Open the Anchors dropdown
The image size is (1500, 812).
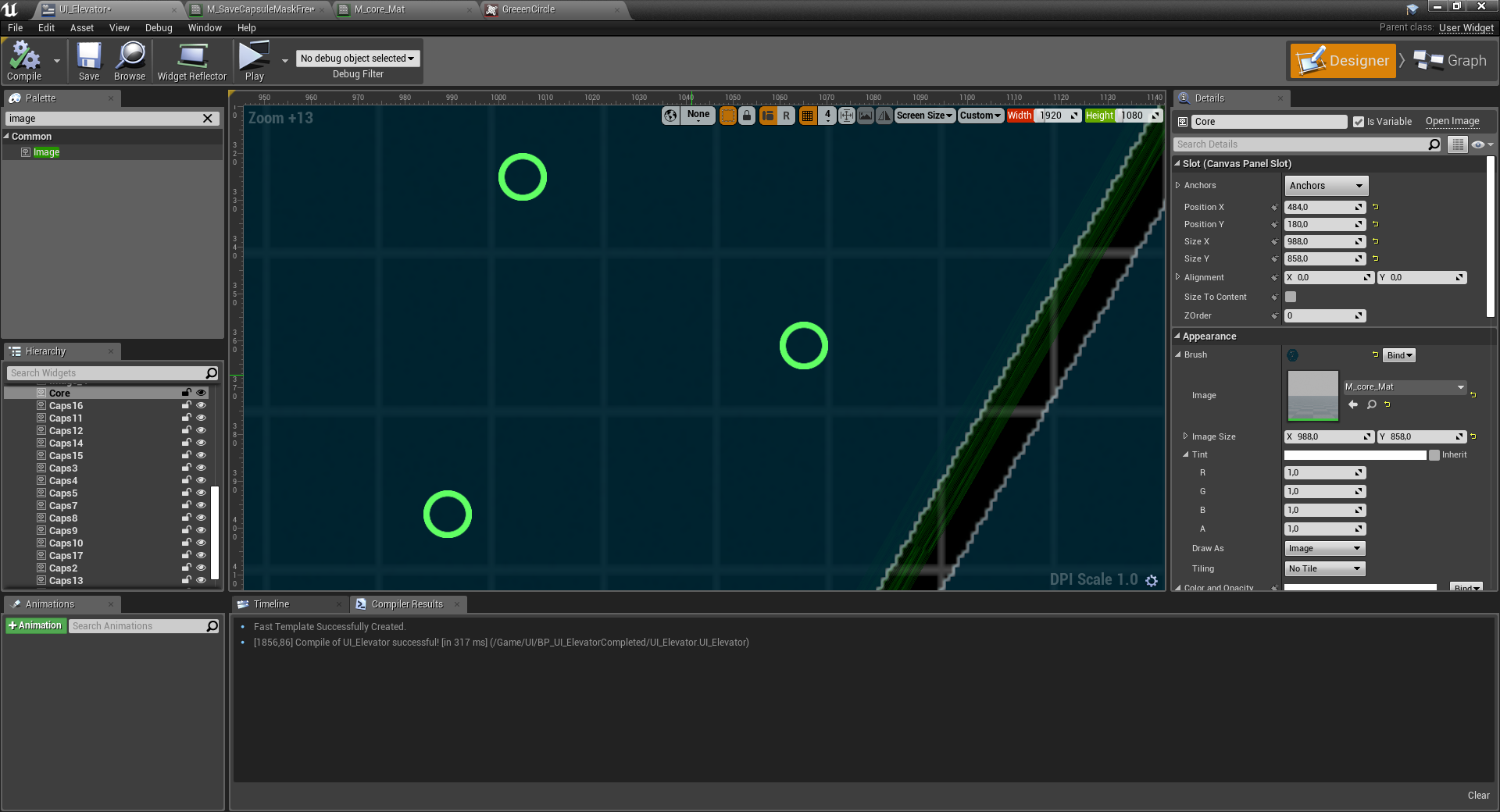click(x=1326, y=186)
